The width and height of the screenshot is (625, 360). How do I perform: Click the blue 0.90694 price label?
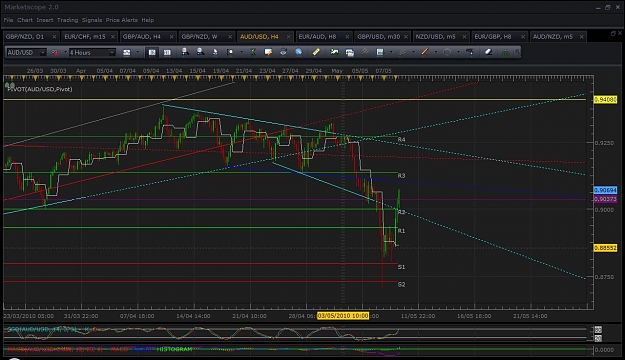point(605,190)
